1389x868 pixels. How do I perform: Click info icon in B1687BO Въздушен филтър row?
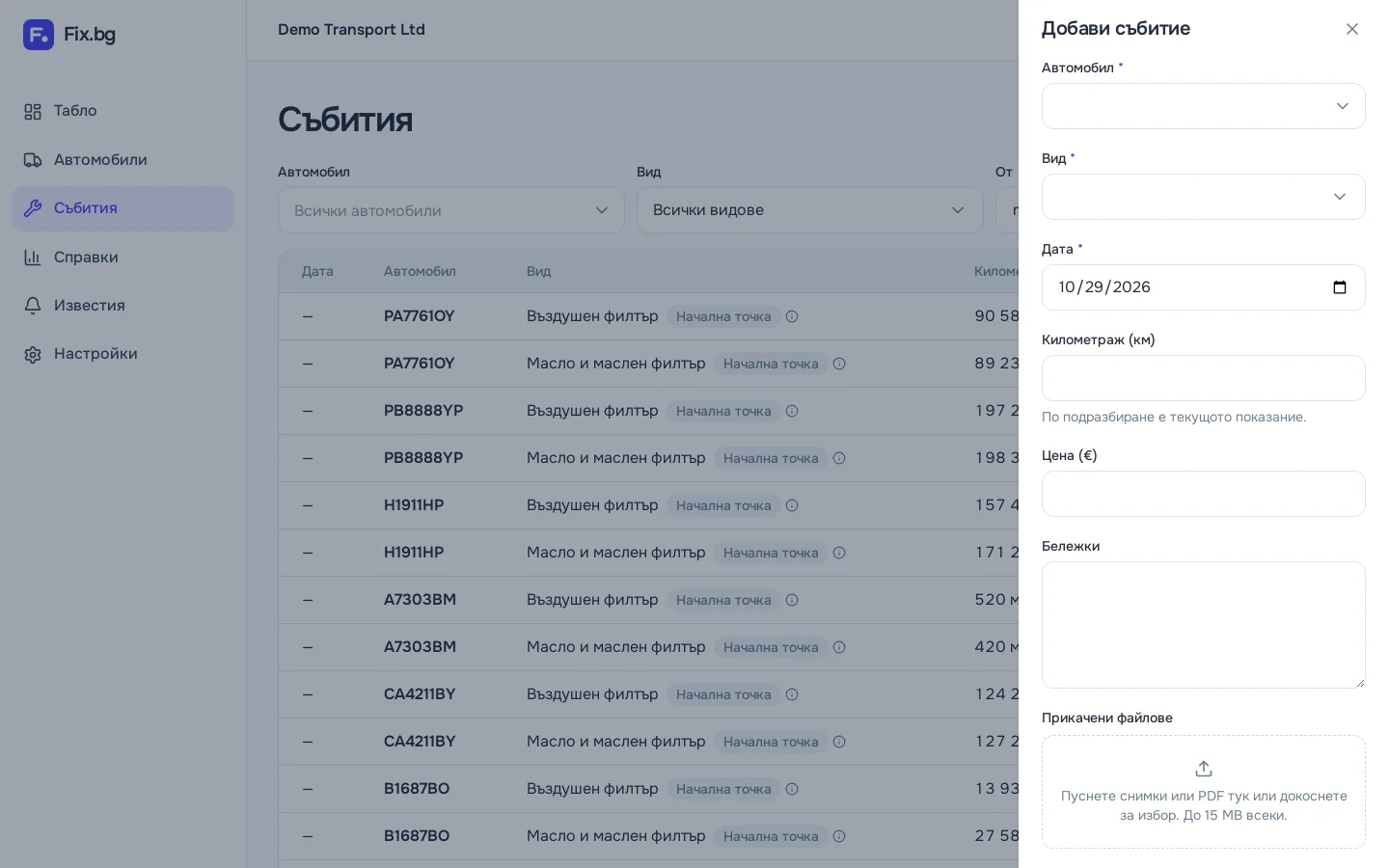pos(792,789)
